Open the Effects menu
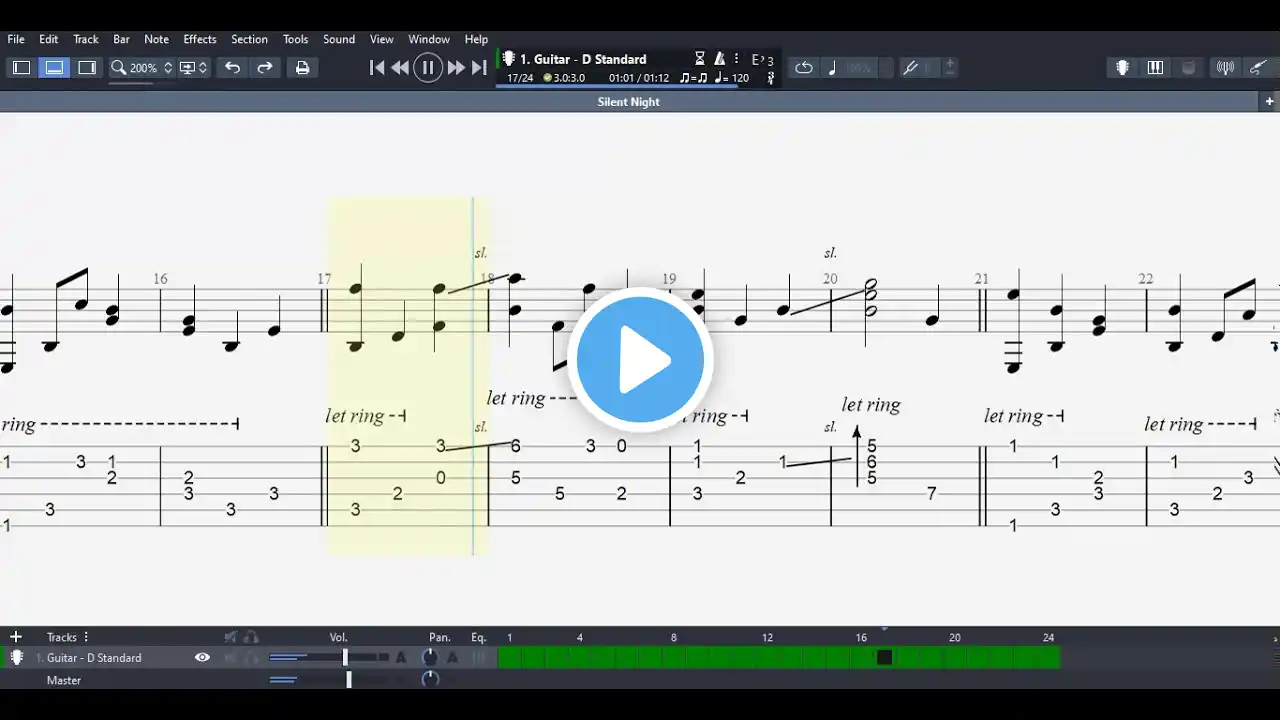 pyautogui.click(x=200, y=39)
